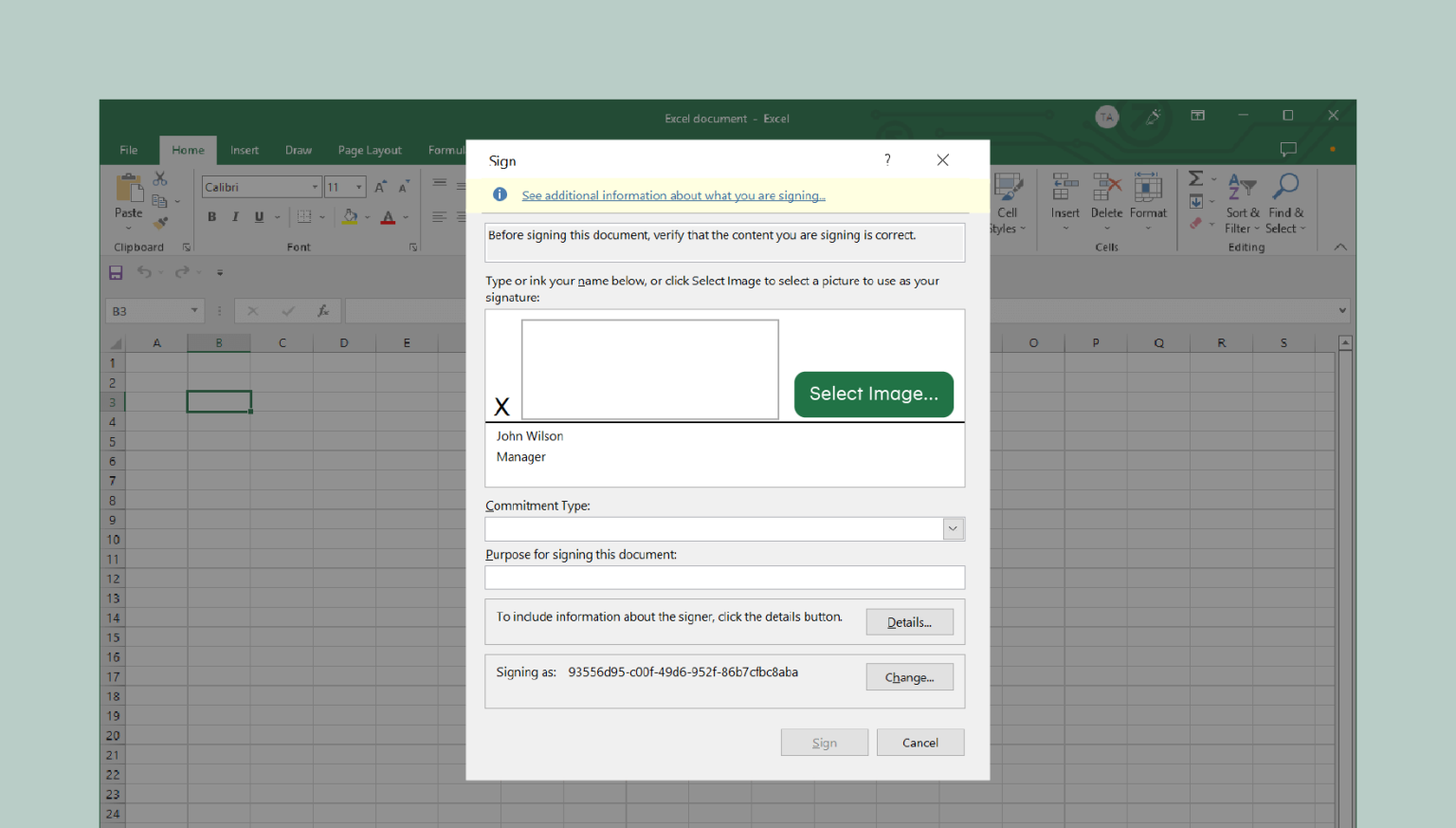Screen dimensions: 1456x828
Task: Click the Cut scissors icon
Action: [x=160, y=177]
